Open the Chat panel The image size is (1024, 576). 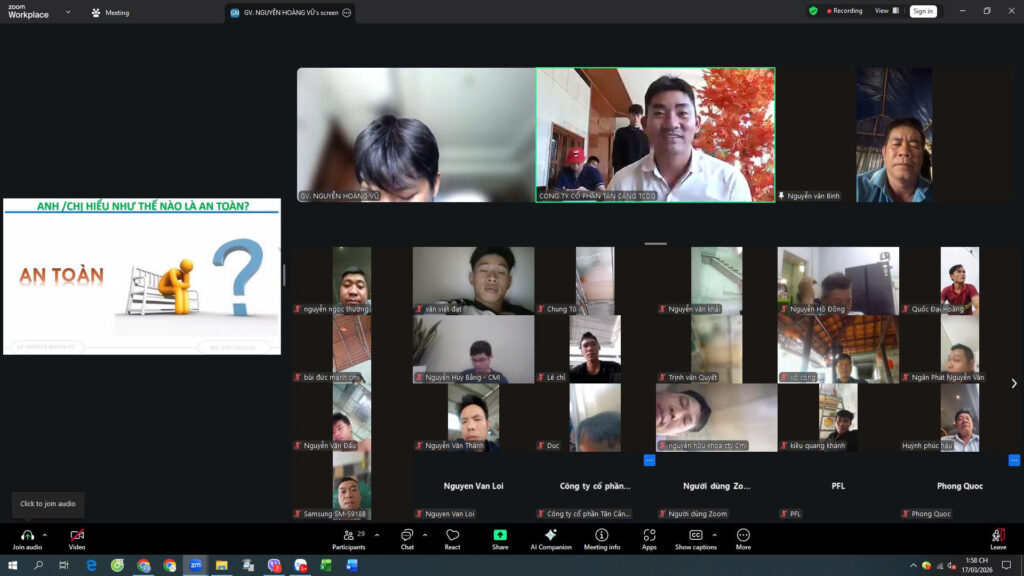(x=407, y=535)
